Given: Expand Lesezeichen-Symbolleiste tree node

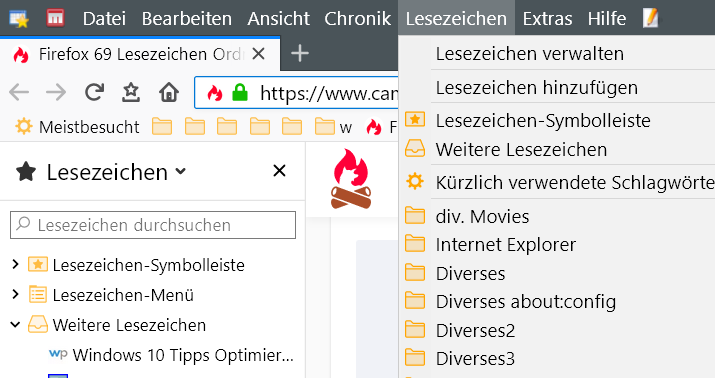Looking at the screenshot, I should (x=15, y=264).
